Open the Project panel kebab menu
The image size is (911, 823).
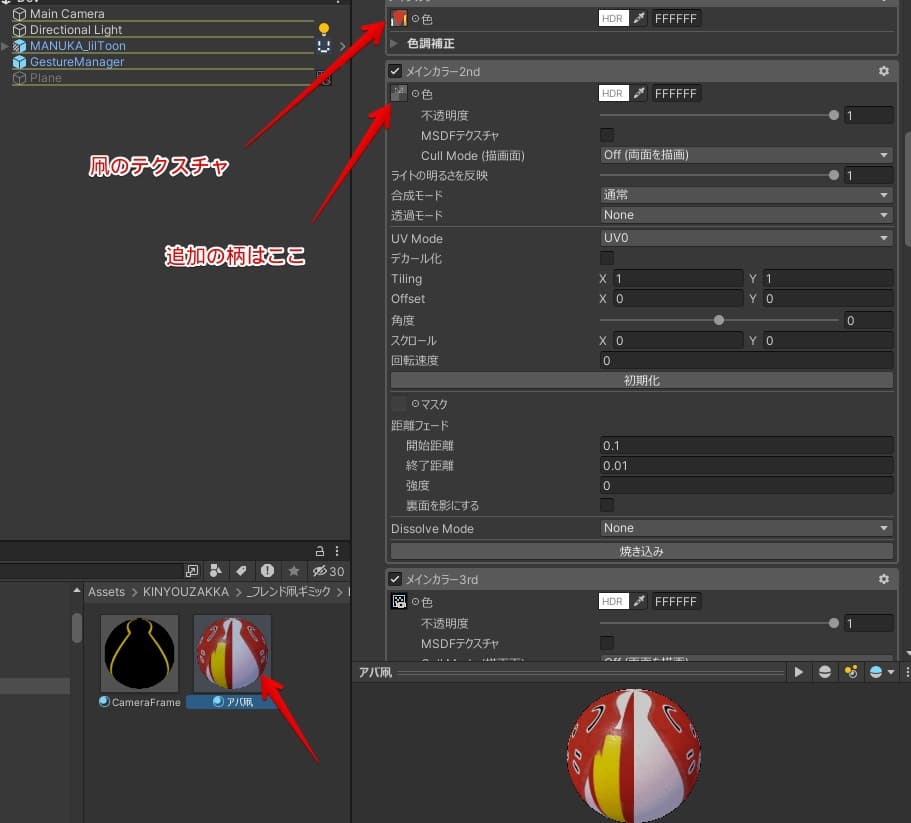337,551
